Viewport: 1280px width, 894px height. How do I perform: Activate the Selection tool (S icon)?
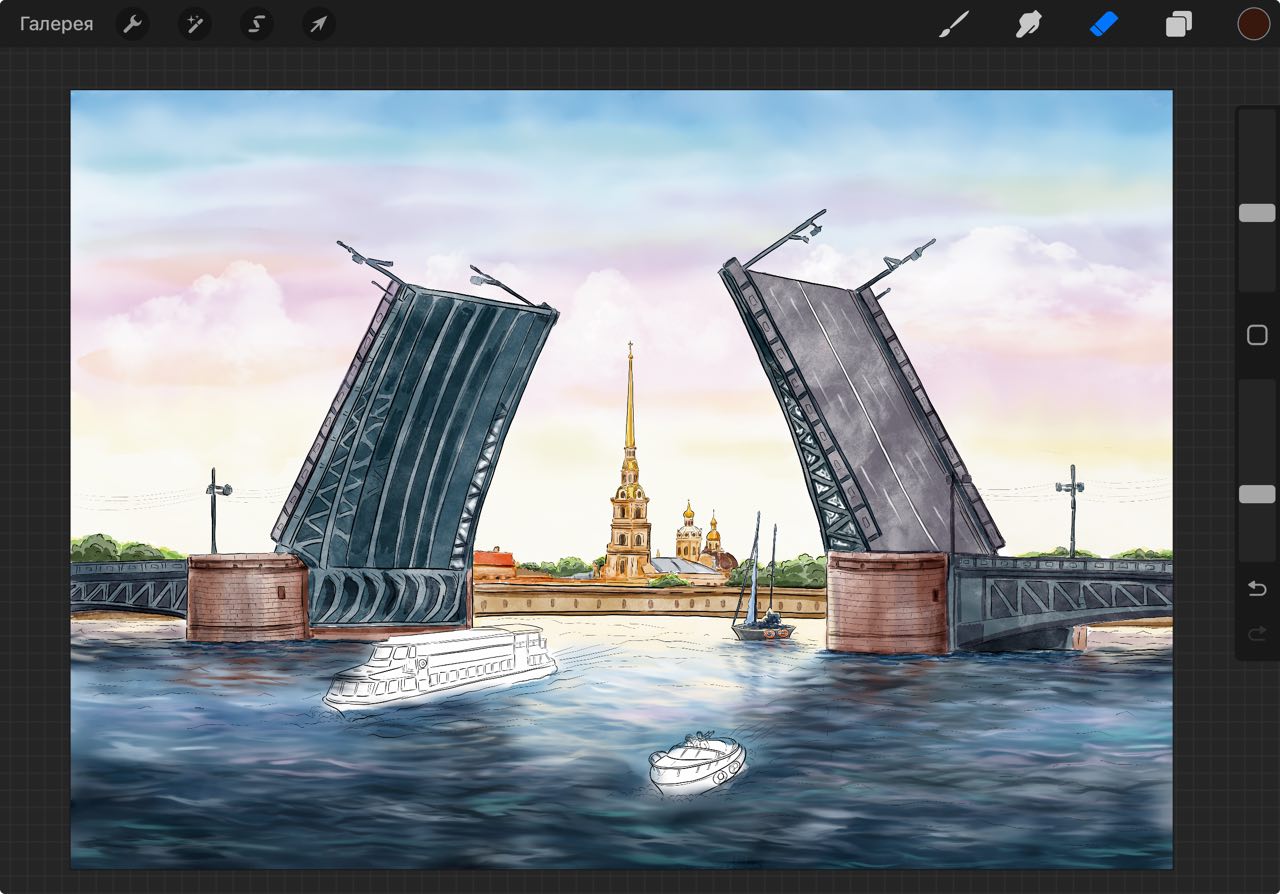(256, 24)
